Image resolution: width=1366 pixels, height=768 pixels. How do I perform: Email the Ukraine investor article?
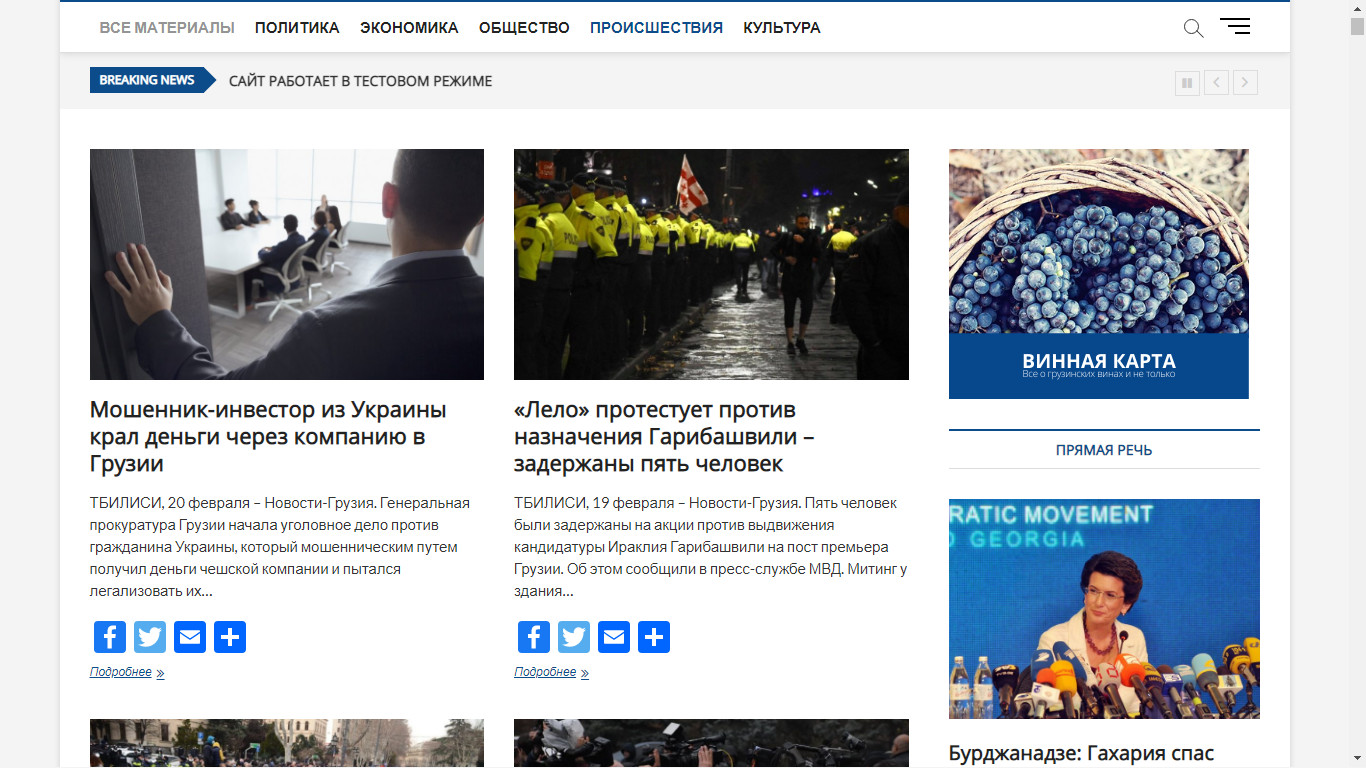point(190,637)
